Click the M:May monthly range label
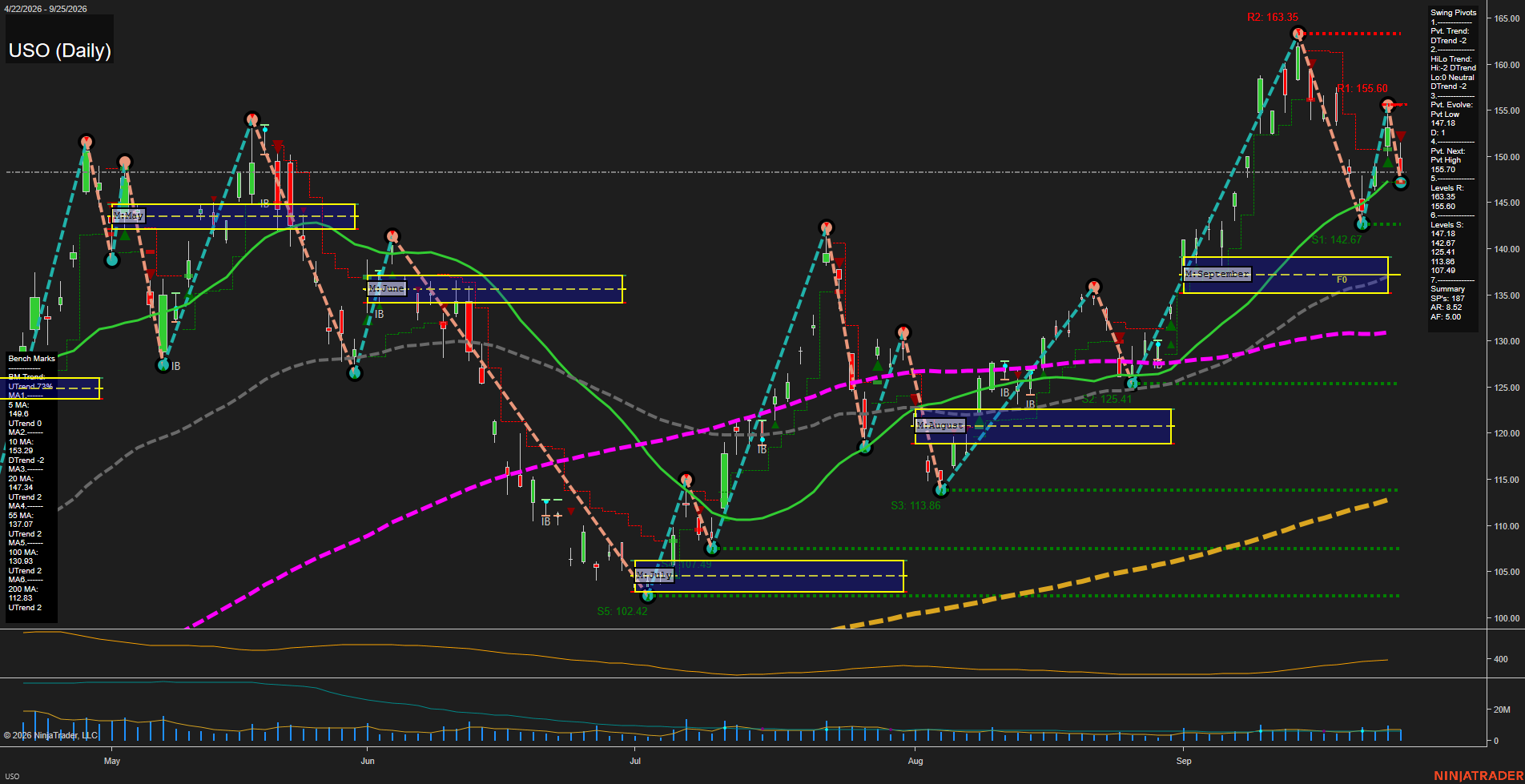 pos(128,215)
